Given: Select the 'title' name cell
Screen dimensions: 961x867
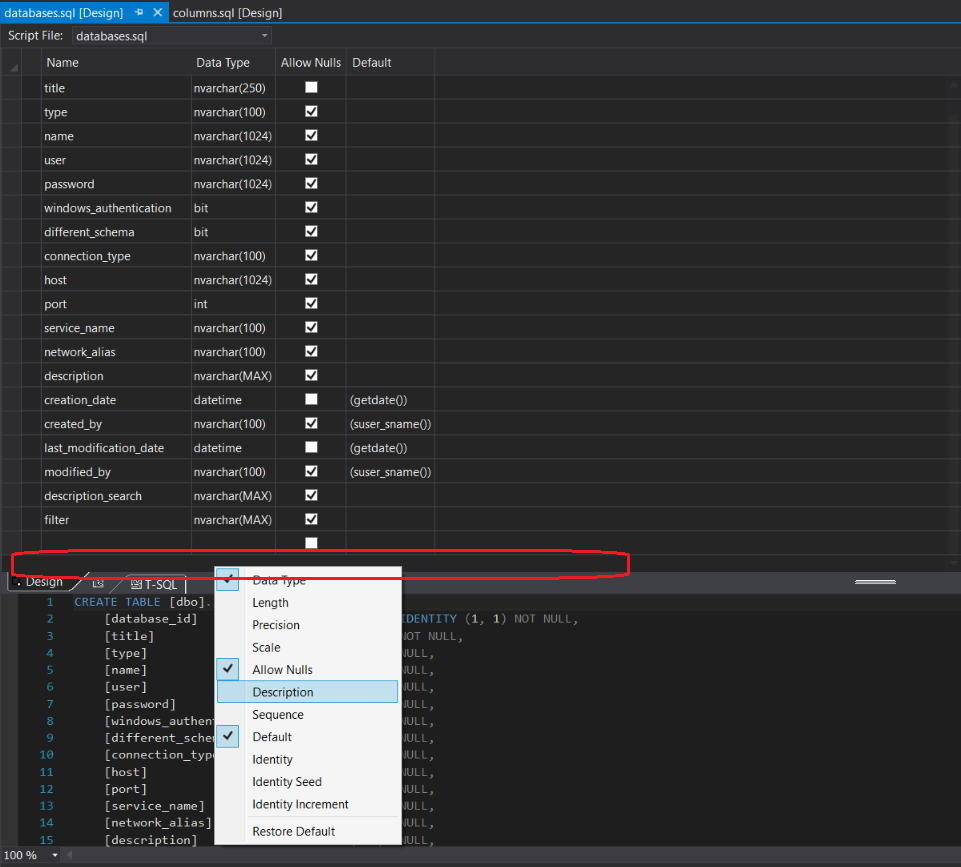Looking at the screenshot, I should pos(116,88).
